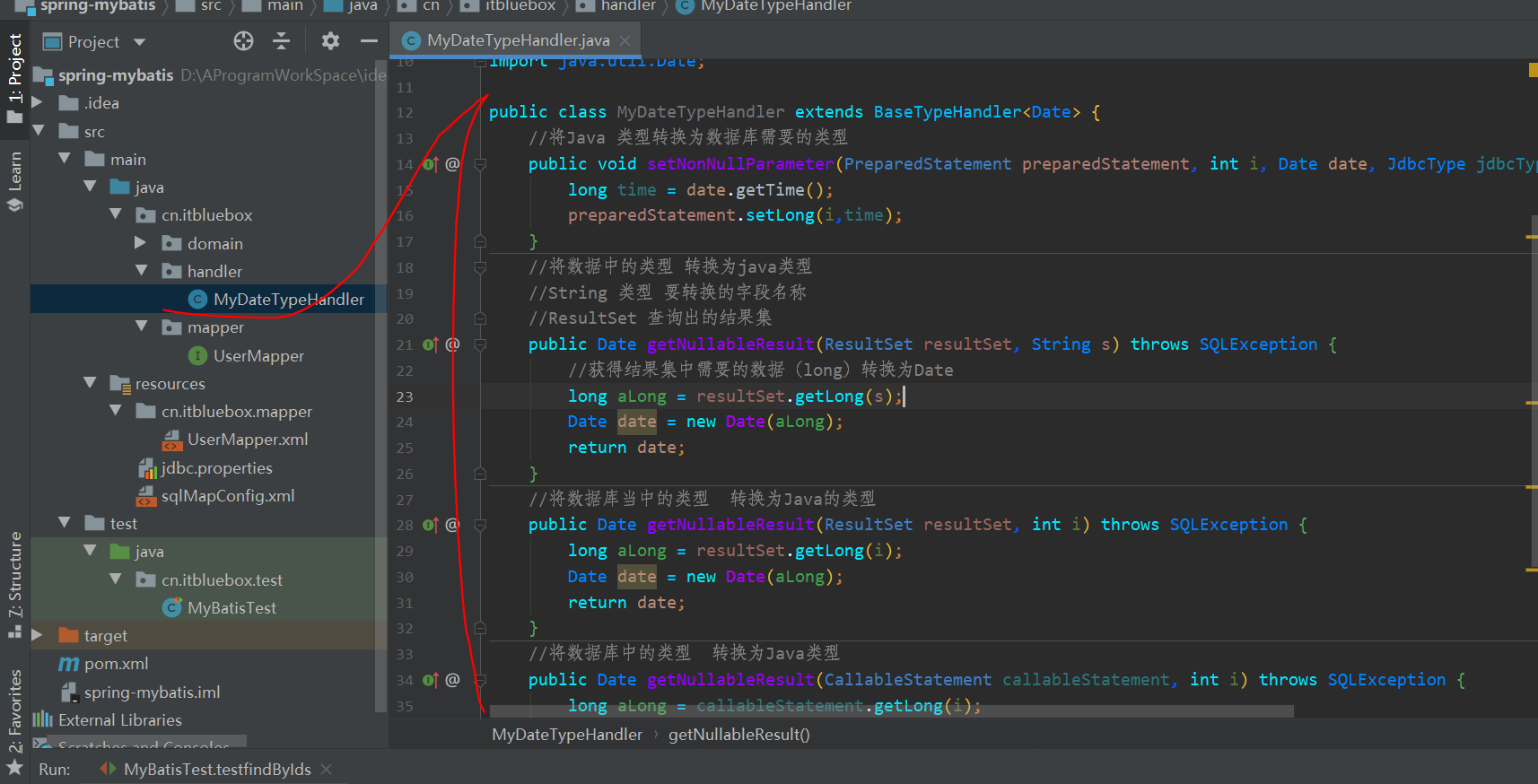Close the MyBatisTest.testfindByIds run tab

[327, 770]
